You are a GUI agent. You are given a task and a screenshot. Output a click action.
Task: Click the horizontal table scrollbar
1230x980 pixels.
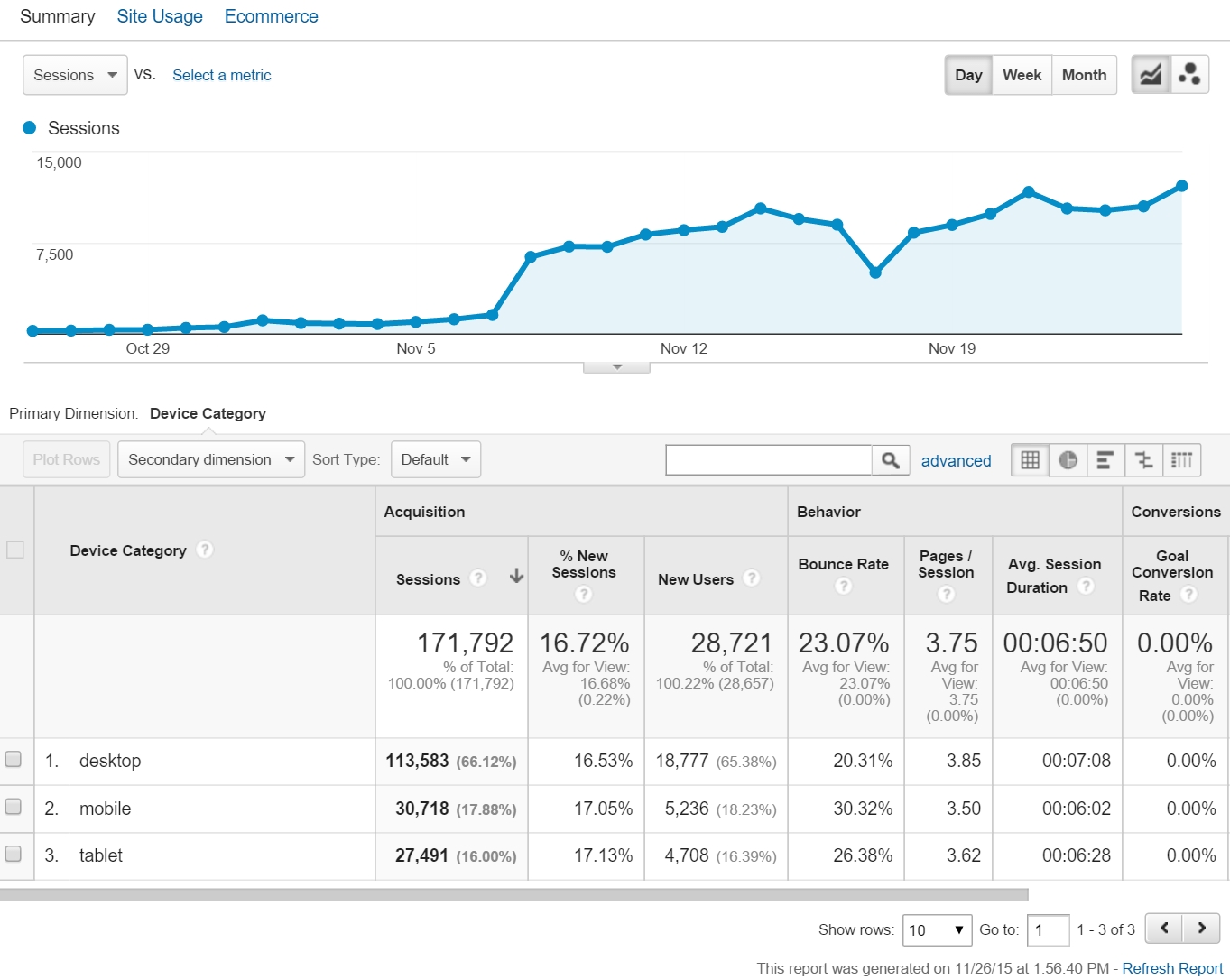point(514,894)
